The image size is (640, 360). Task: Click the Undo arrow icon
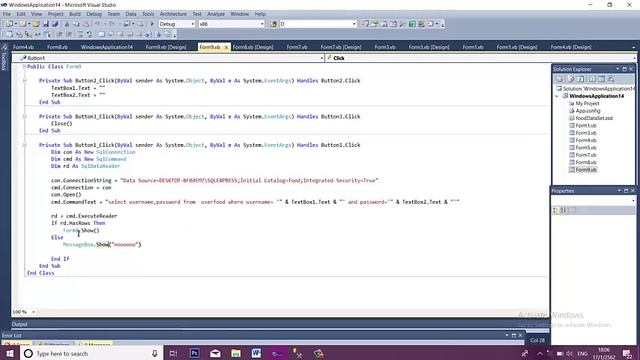coord(97,24)
